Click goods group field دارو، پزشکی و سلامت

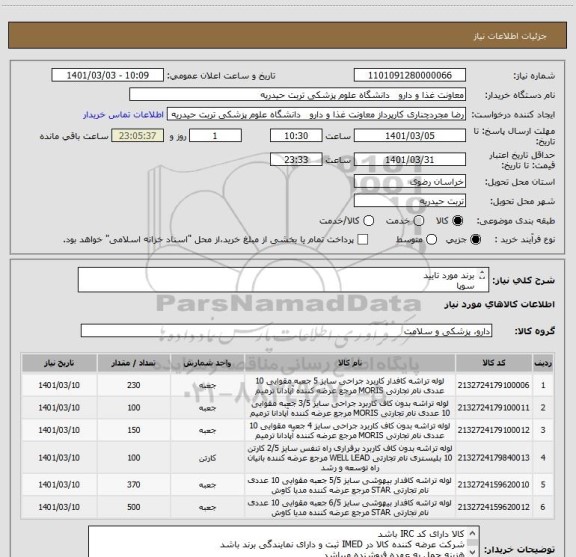point(286,331)
